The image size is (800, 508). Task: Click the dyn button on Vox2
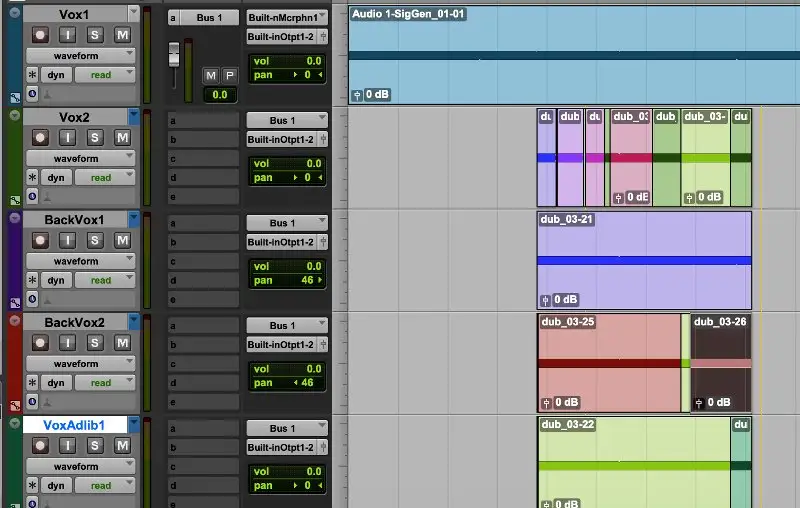coord(56,178)
